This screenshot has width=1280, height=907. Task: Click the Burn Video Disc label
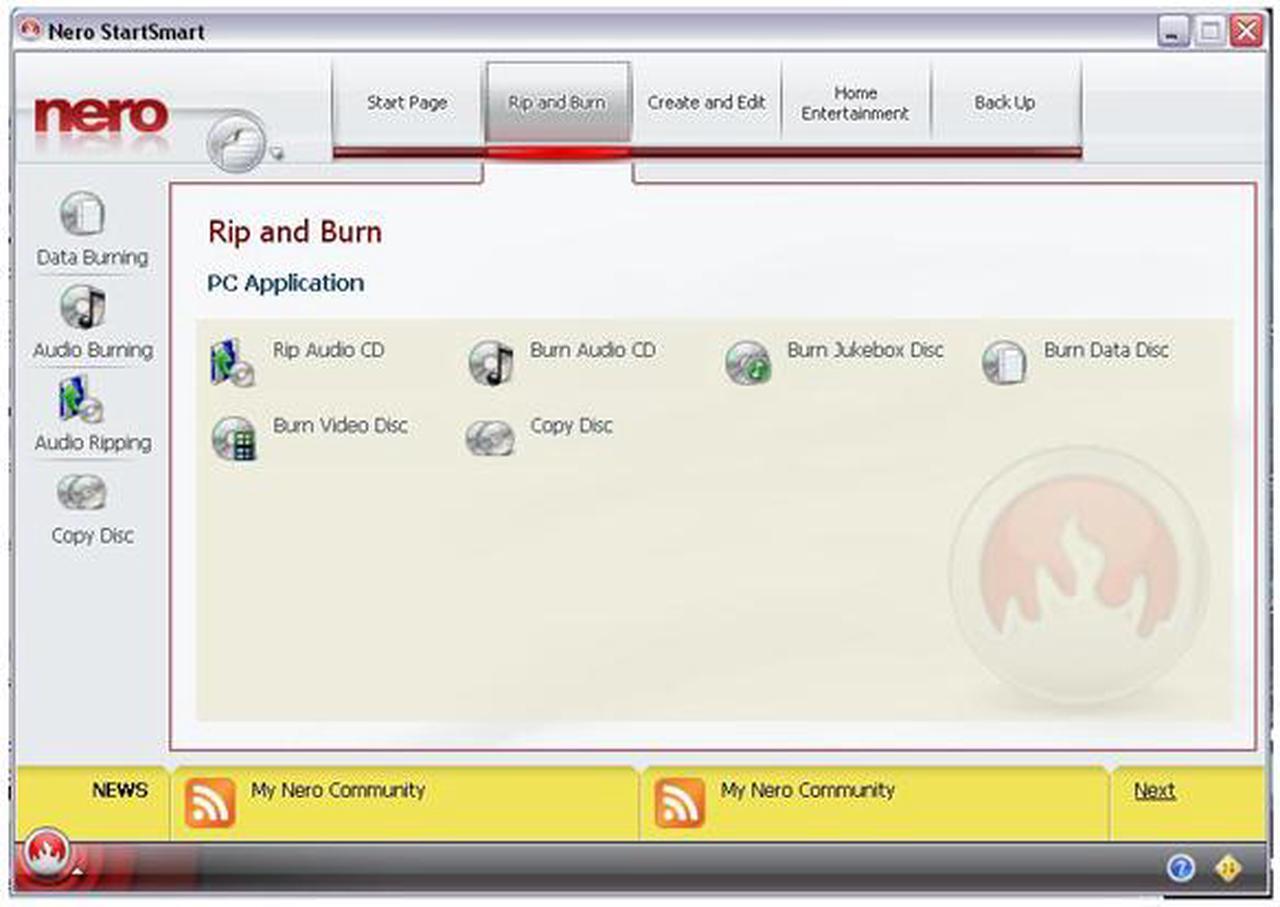[x=340, y=425]
